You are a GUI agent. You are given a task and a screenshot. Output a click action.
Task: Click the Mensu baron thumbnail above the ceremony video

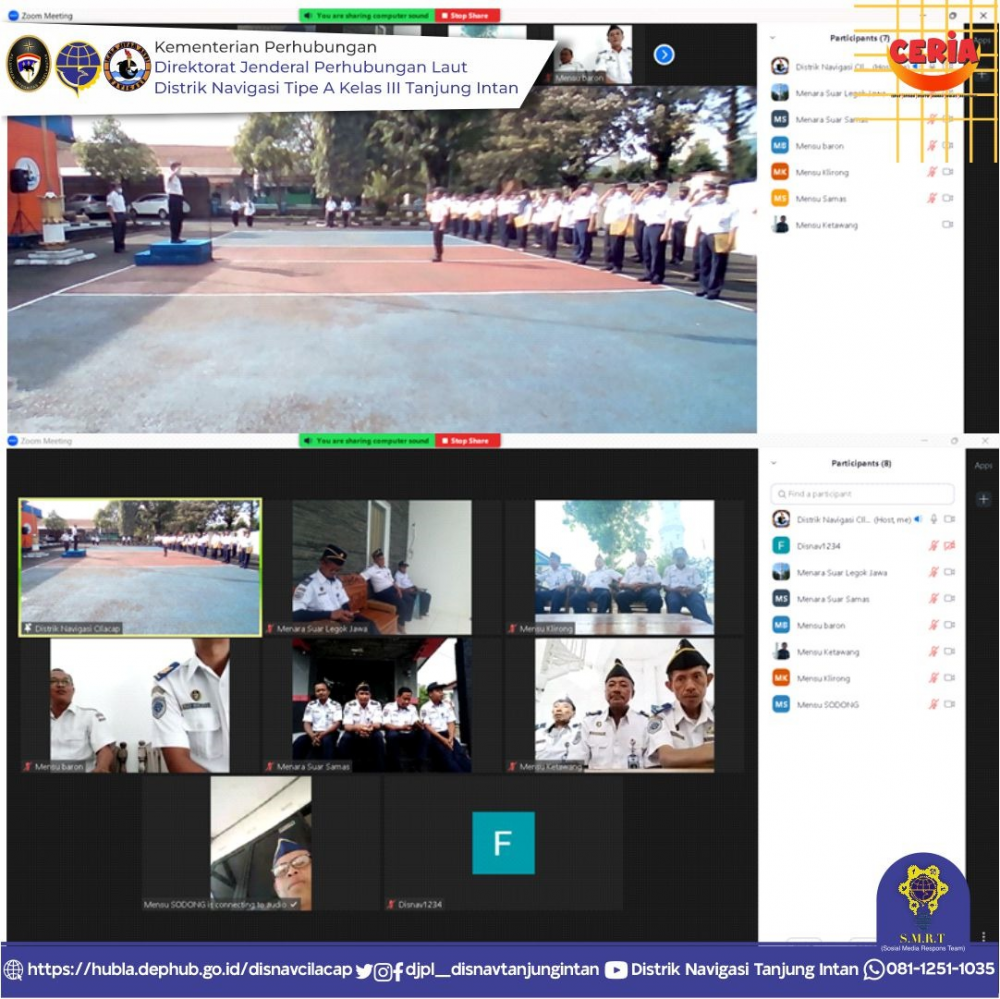592,55
